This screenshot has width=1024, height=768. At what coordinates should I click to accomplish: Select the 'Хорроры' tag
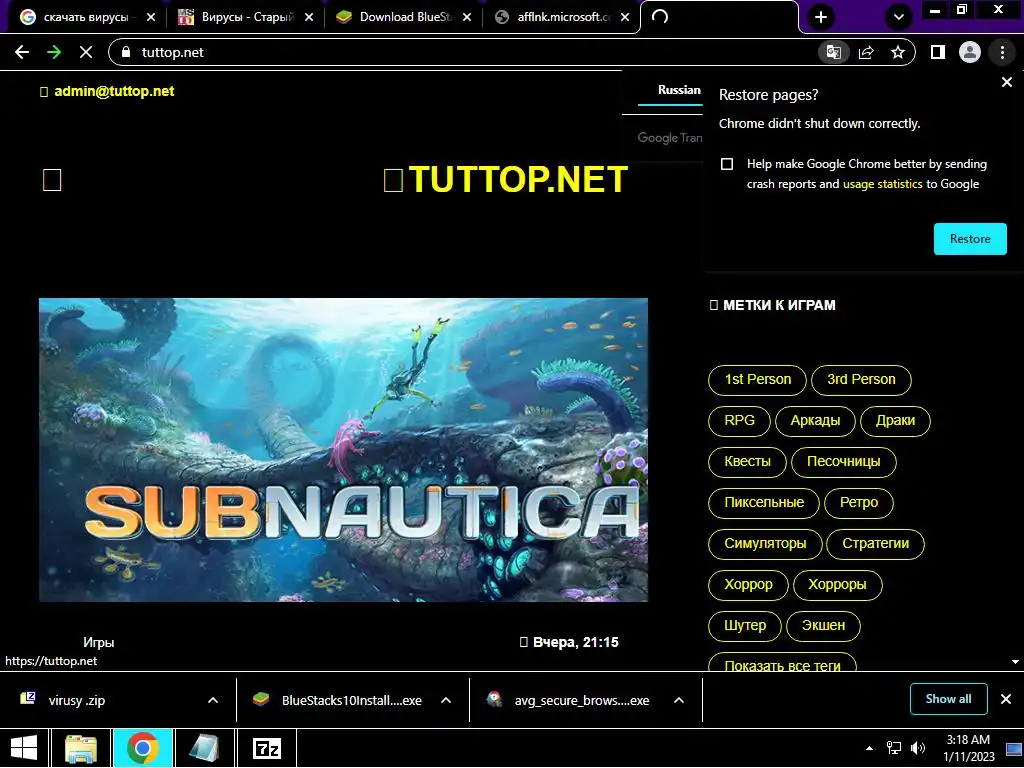tap(838, 585)
